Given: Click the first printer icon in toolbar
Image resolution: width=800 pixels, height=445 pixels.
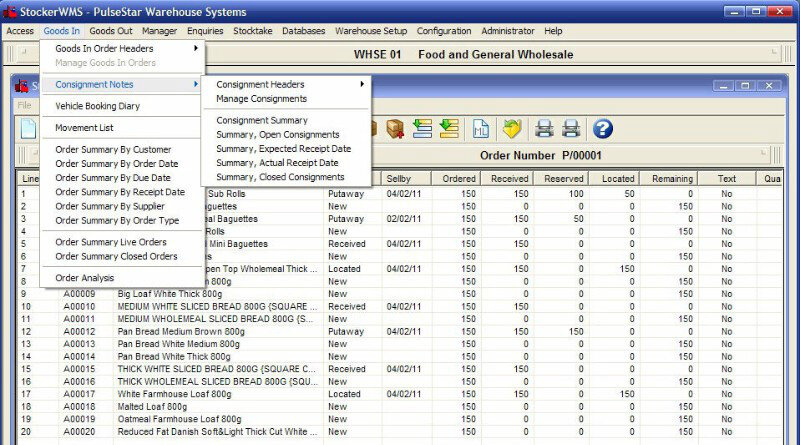Looking at the screenshot, I should [x=544, y=128].
